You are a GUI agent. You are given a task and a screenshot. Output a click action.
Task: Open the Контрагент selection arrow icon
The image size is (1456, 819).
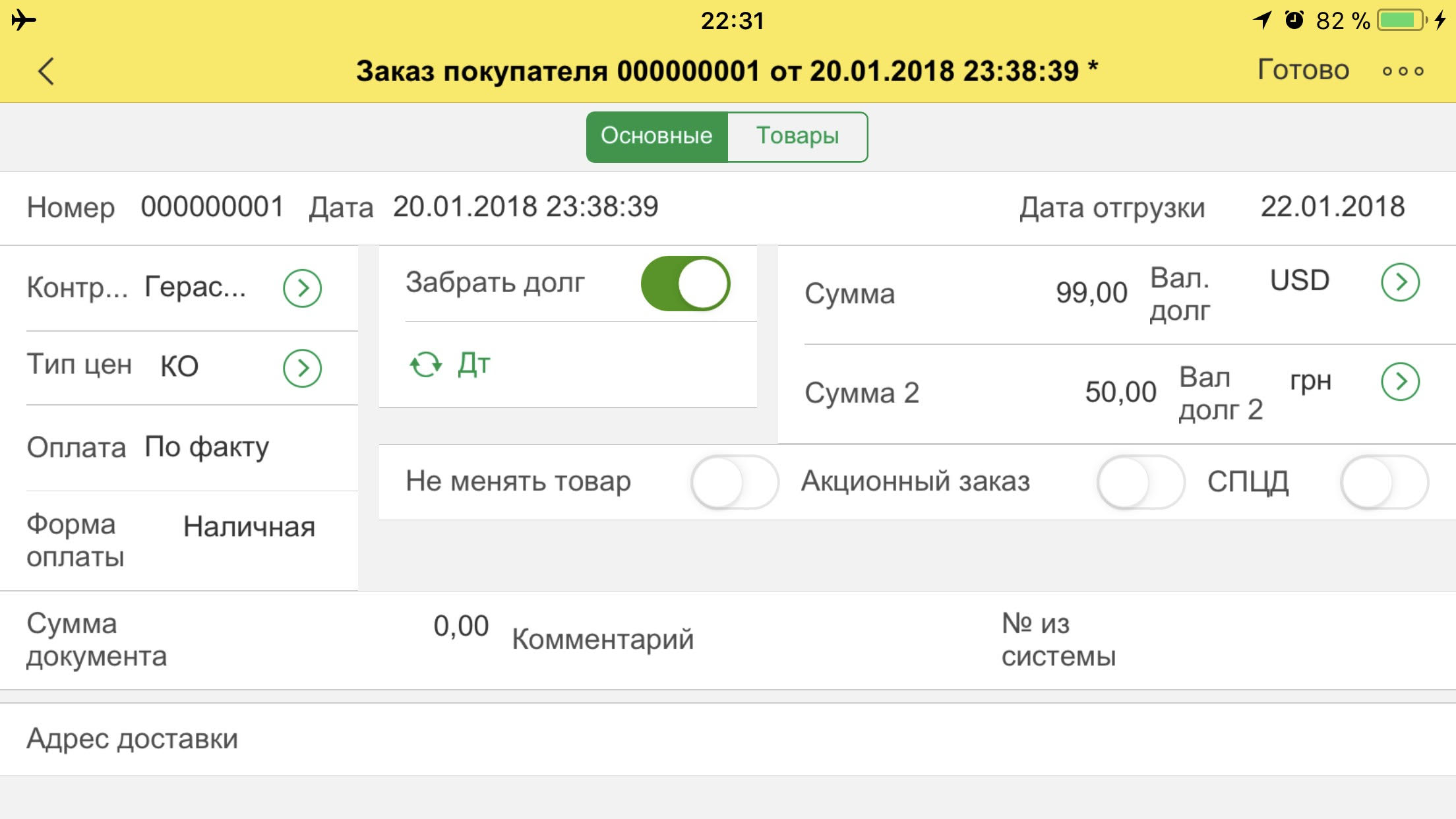(x=302, y=288)
